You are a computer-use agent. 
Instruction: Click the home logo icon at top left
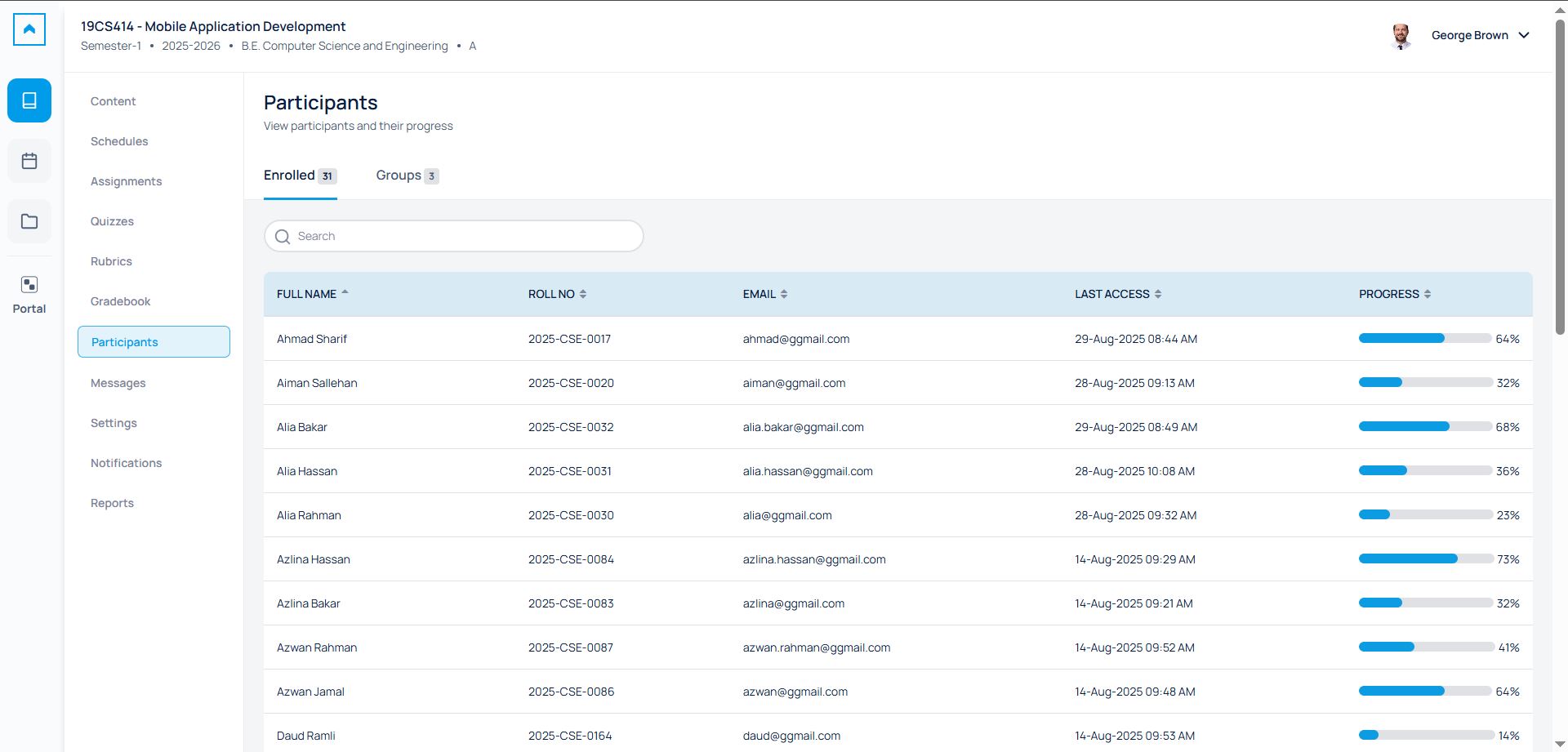point(29,29)
